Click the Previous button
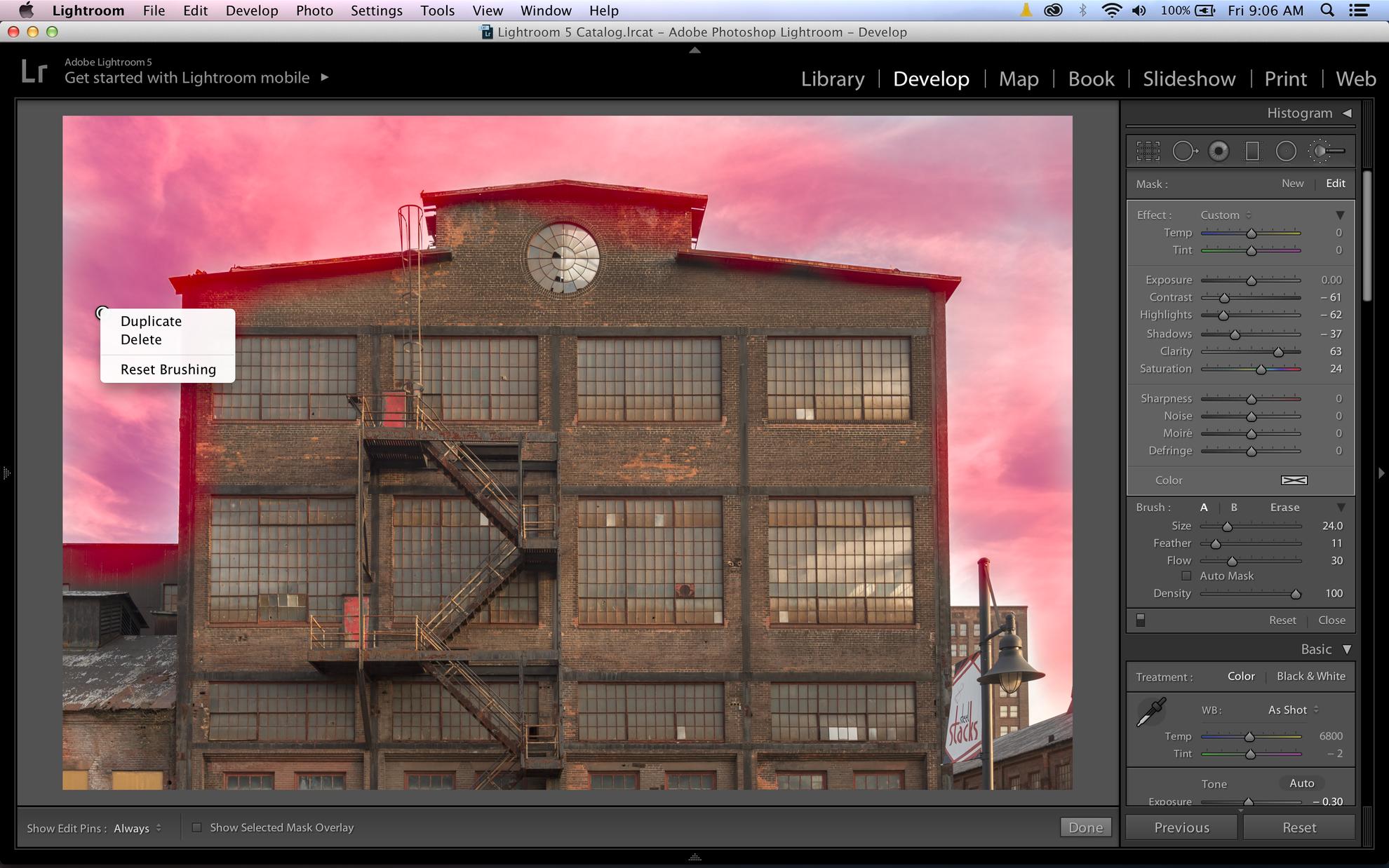The image size is (1389, 868). tap(1181, 827)
